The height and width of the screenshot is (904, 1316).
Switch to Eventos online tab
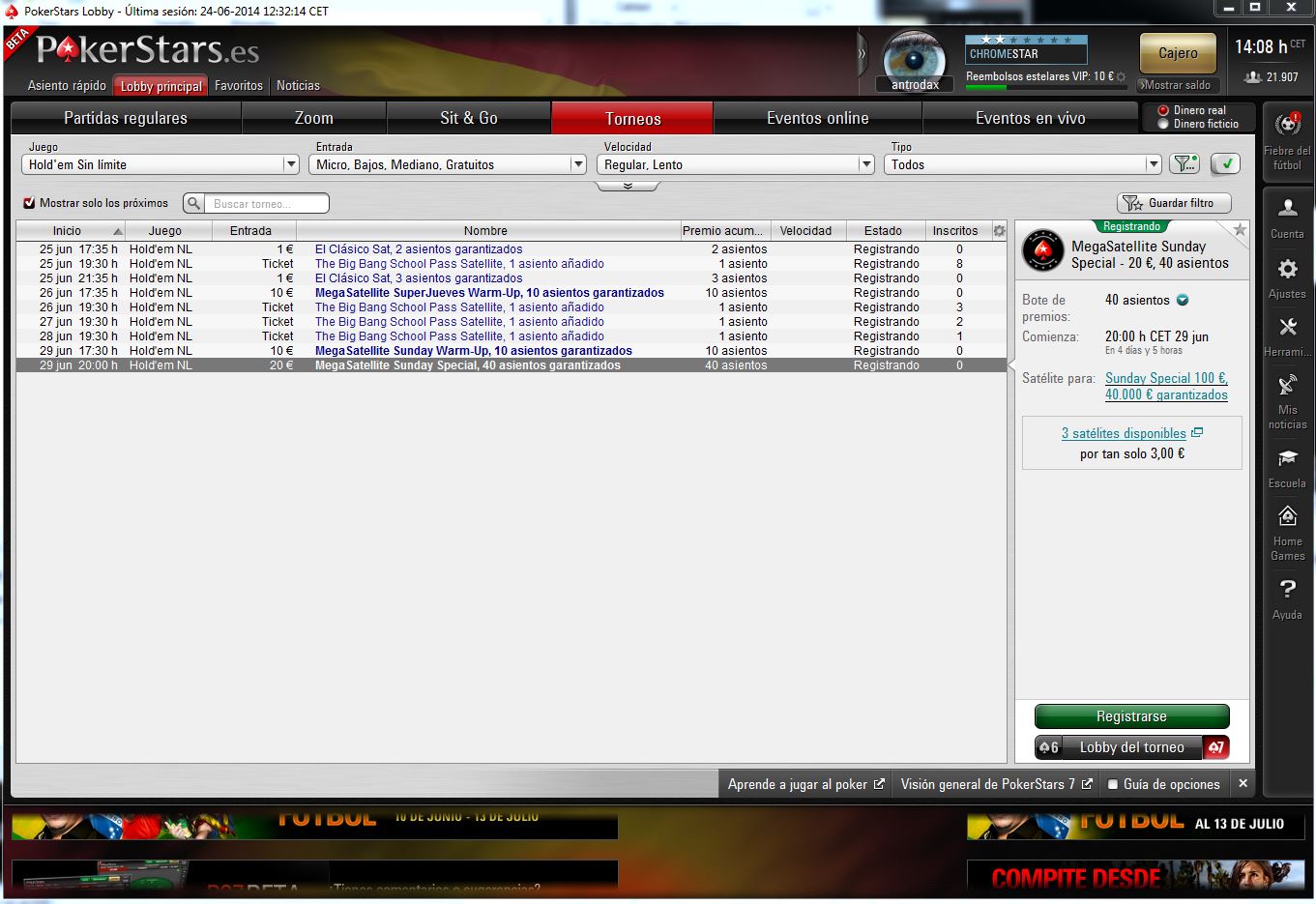[818, 118]
